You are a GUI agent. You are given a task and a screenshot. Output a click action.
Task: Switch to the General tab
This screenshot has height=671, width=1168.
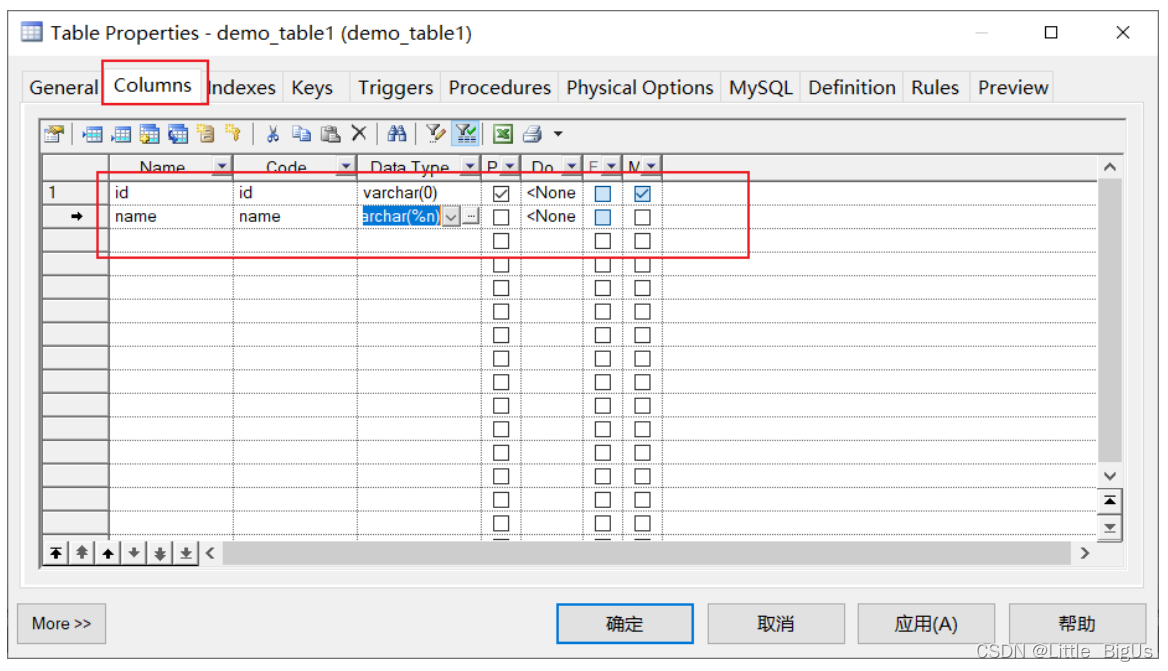tap(63, 88)
